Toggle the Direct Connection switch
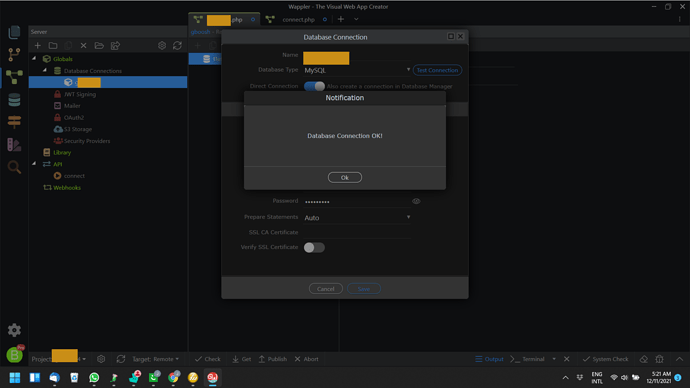Viewport: 690px width, 388px height. click(x=314, y=86)
